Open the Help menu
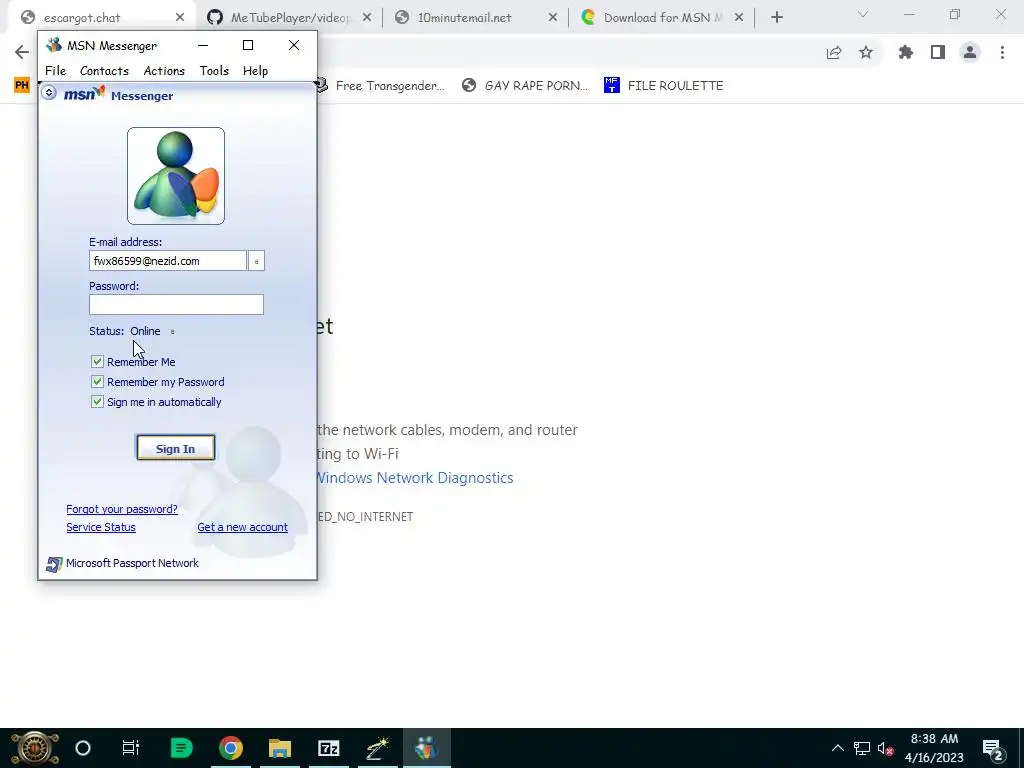The width and height of the screenshot is (1024, 768). pos(255,71)
